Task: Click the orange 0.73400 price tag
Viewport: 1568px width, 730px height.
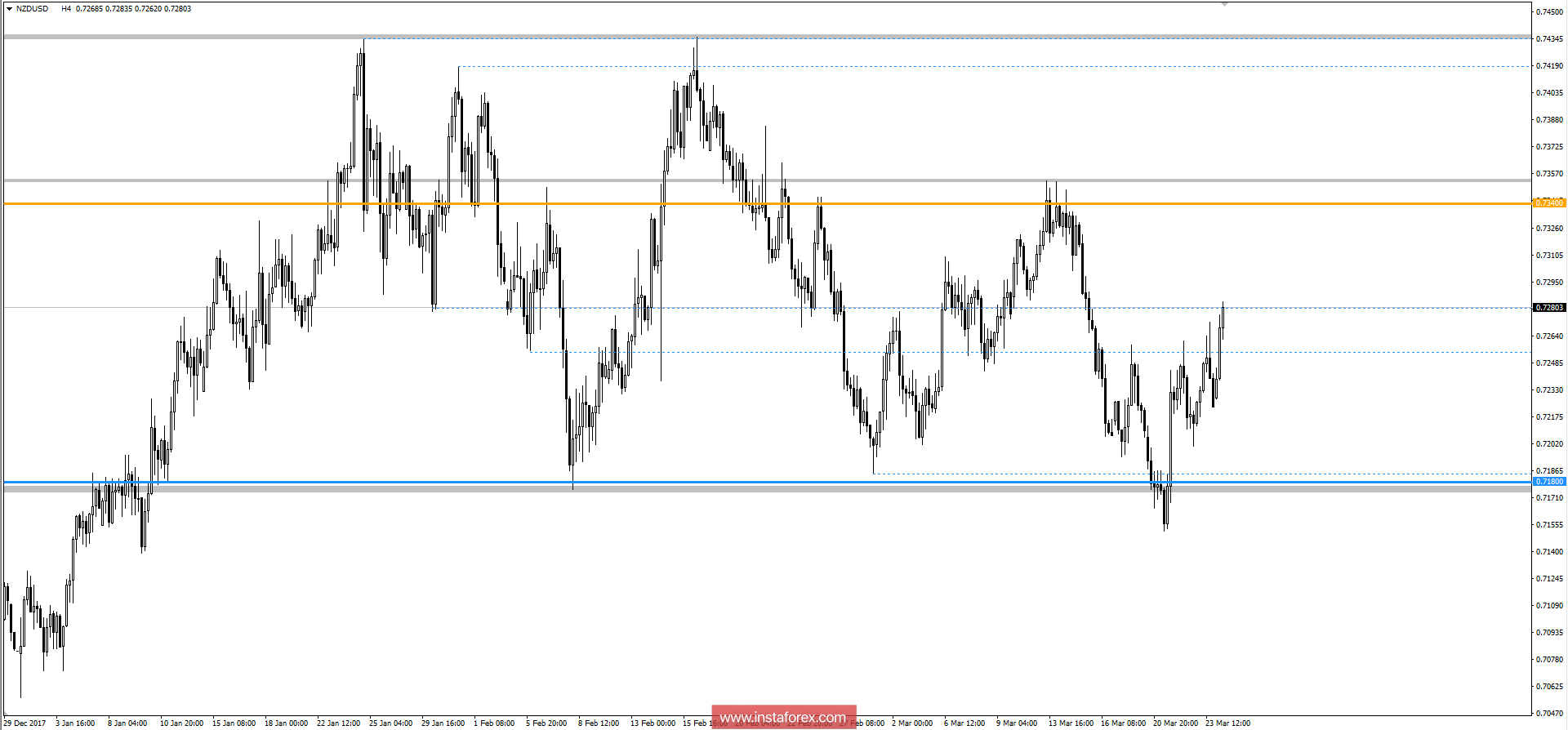Action: (1549, 203)
